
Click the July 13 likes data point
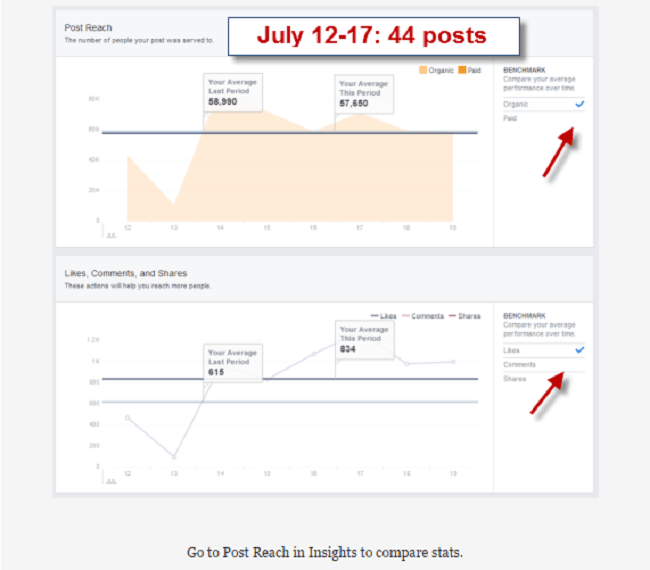tap(174, 457)
